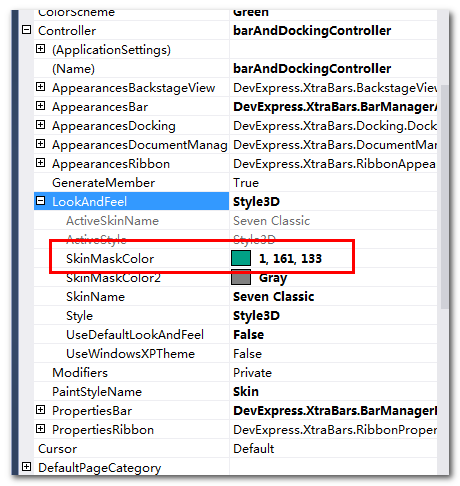This screenshot has width=460, height=486.
Task: Expand AppearancesDocumentManager property
Action: point(40,144)
